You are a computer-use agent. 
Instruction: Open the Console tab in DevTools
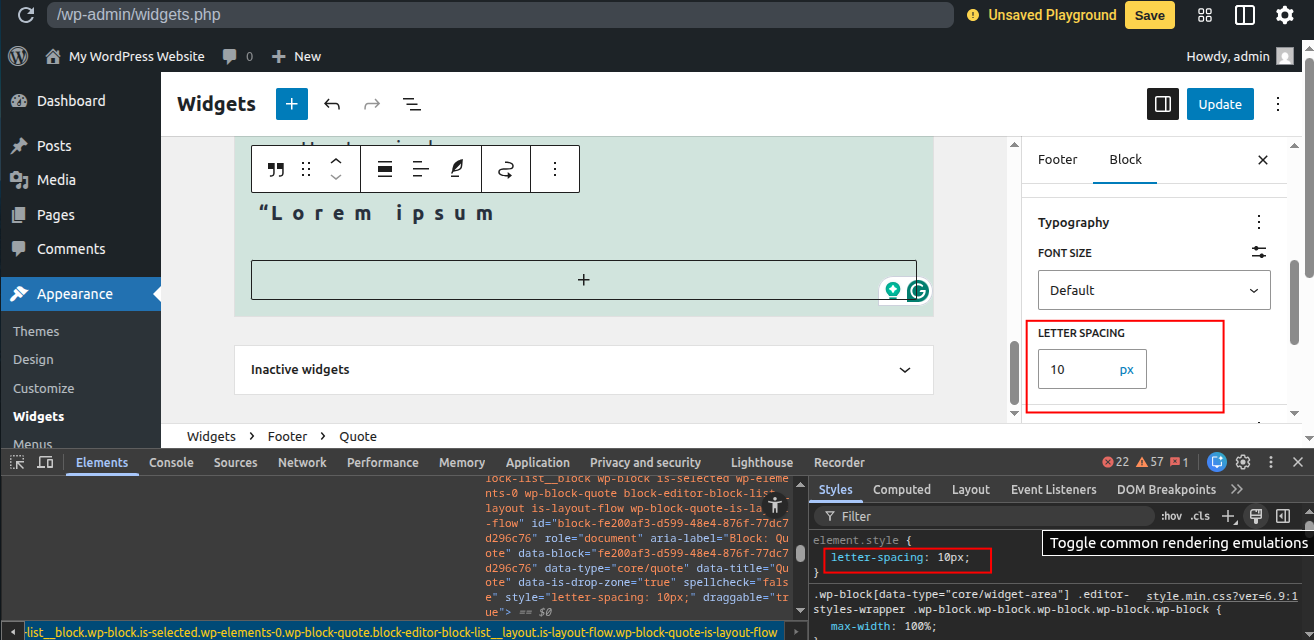171,462
